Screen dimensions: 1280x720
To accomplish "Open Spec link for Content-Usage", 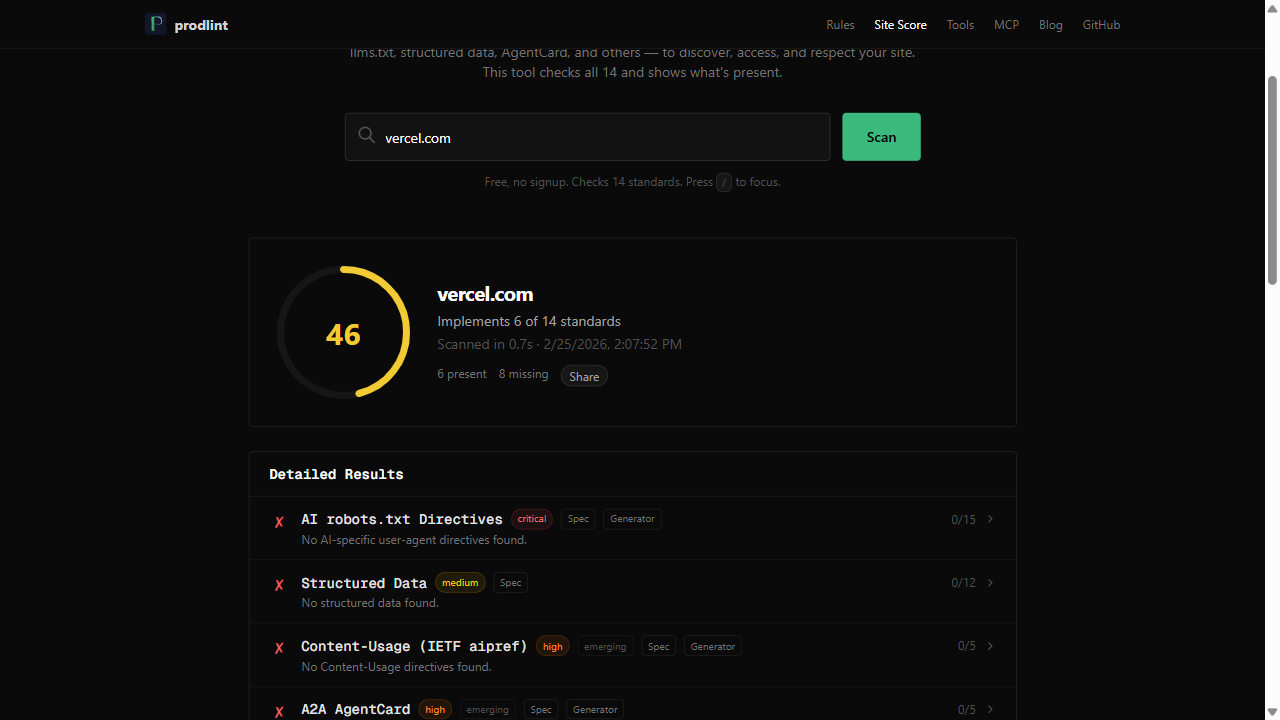I will (x=659, y=647).
